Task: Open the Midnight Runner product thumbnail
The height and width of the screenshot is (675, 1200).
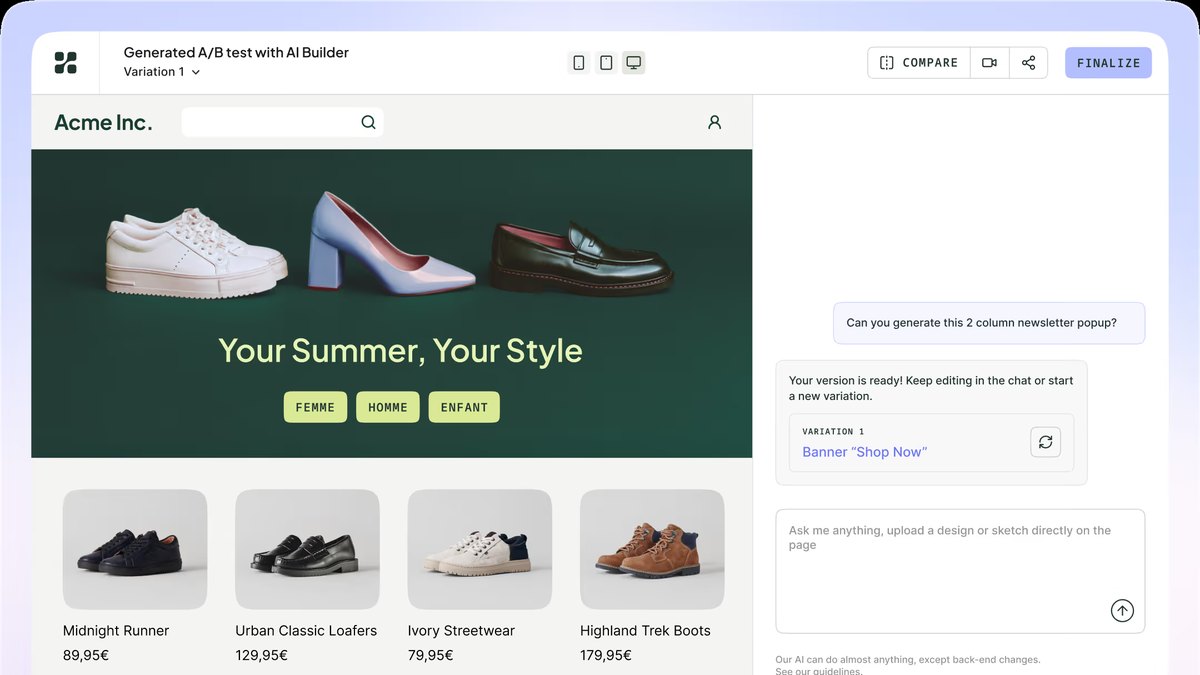Action: click(x=135, y=549)
